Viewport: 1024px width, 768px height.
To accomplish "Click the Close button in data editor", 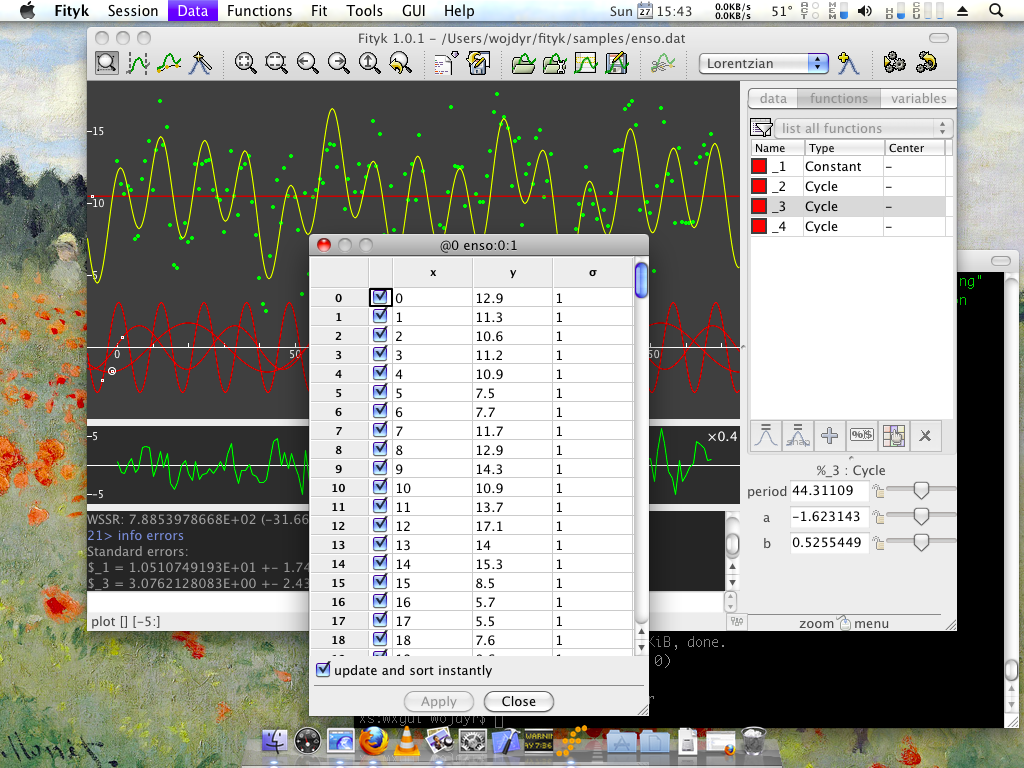I will click(x=519, y=701).
